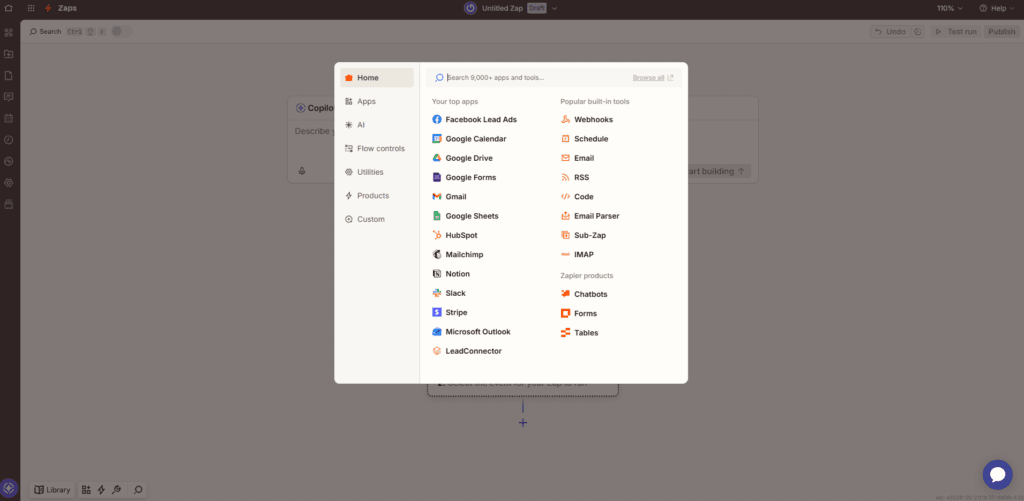Image resolution: width=1024 pixels, height=501 pixels.
Task: Open the app switcher grid icon
Action: (x=31, y=8)
